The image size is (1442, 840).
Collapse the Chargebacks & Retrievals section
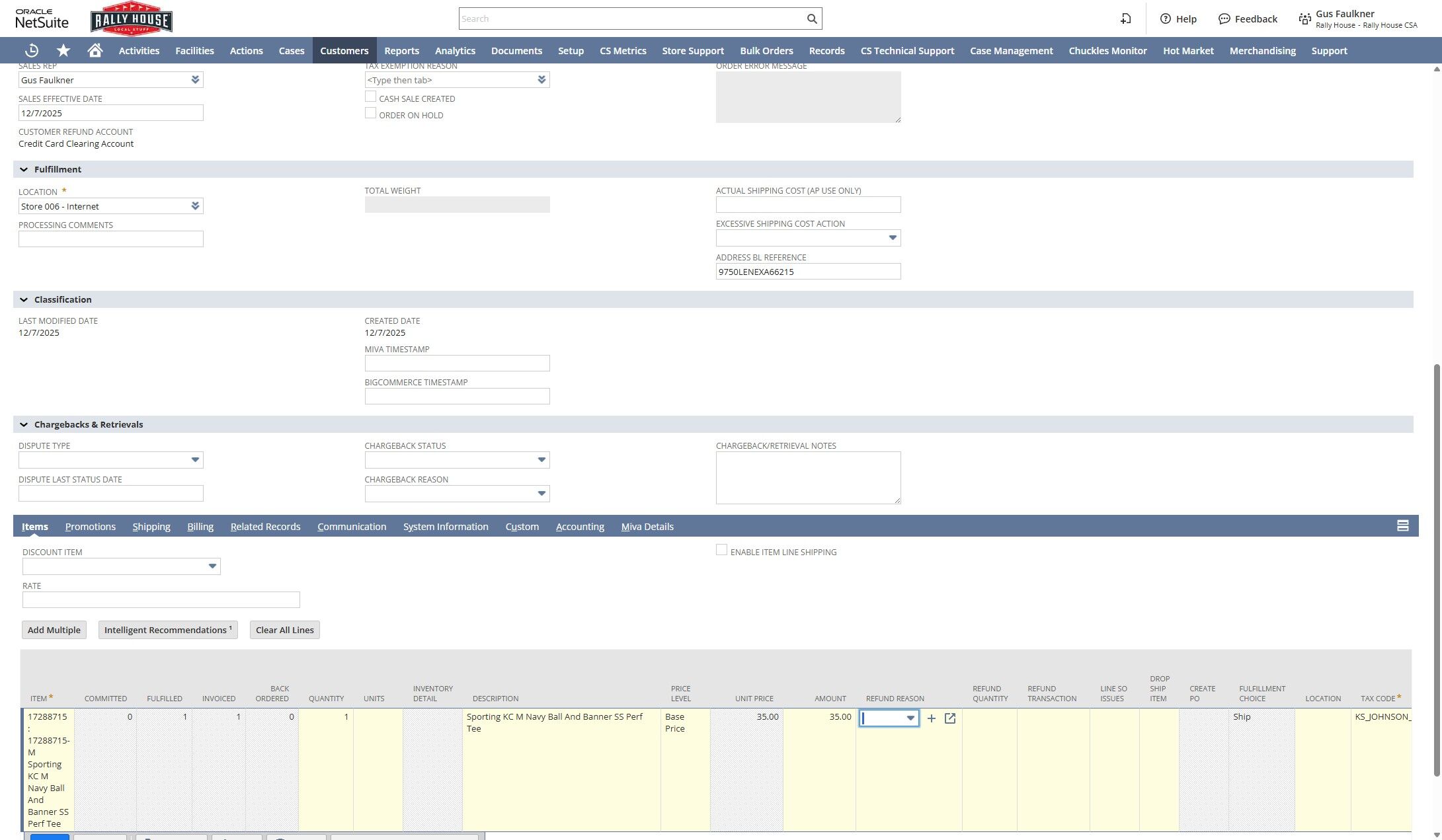pyautogui.click(x=24, y=425)
